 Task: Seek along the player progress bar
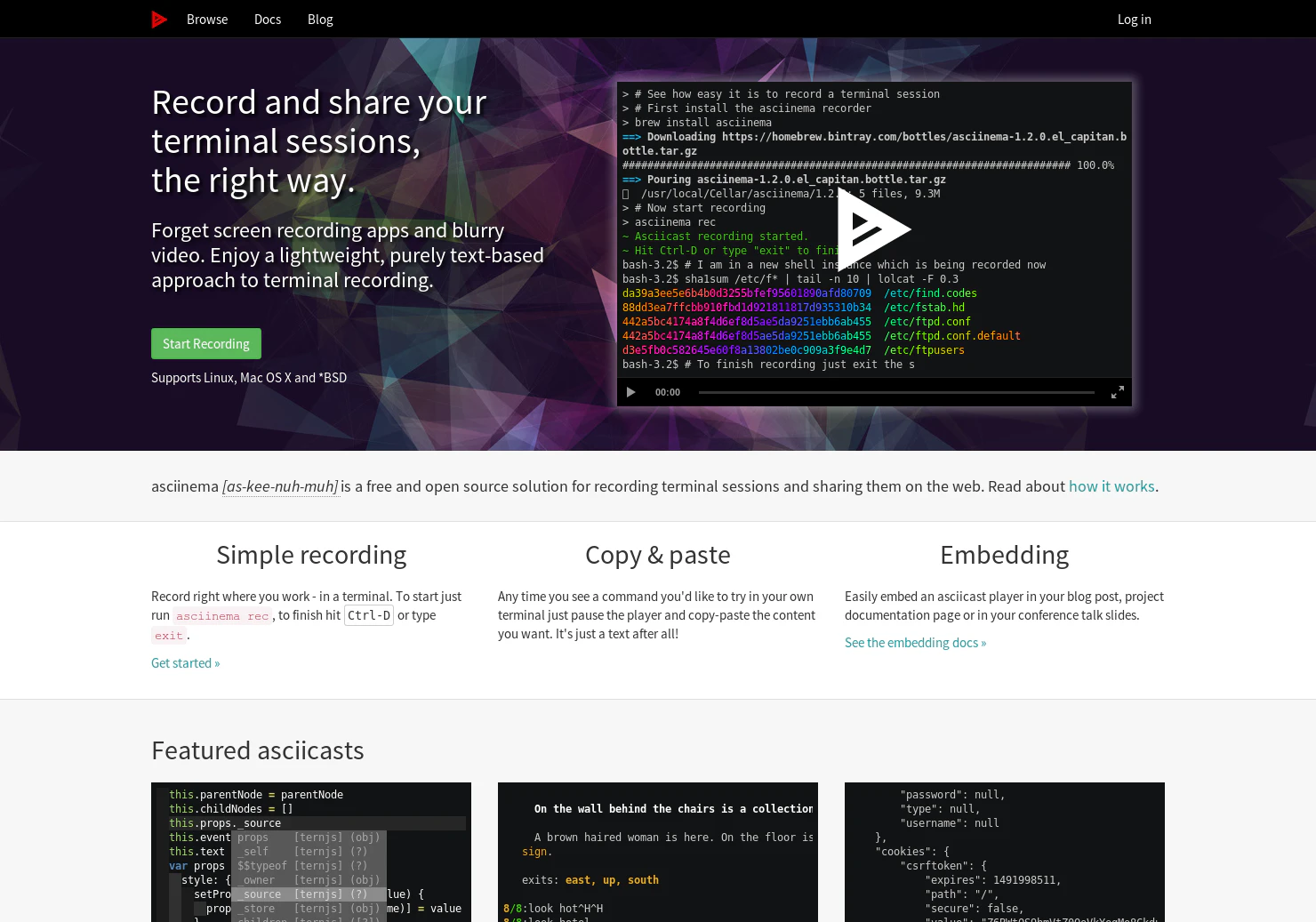tap(896, 392)
